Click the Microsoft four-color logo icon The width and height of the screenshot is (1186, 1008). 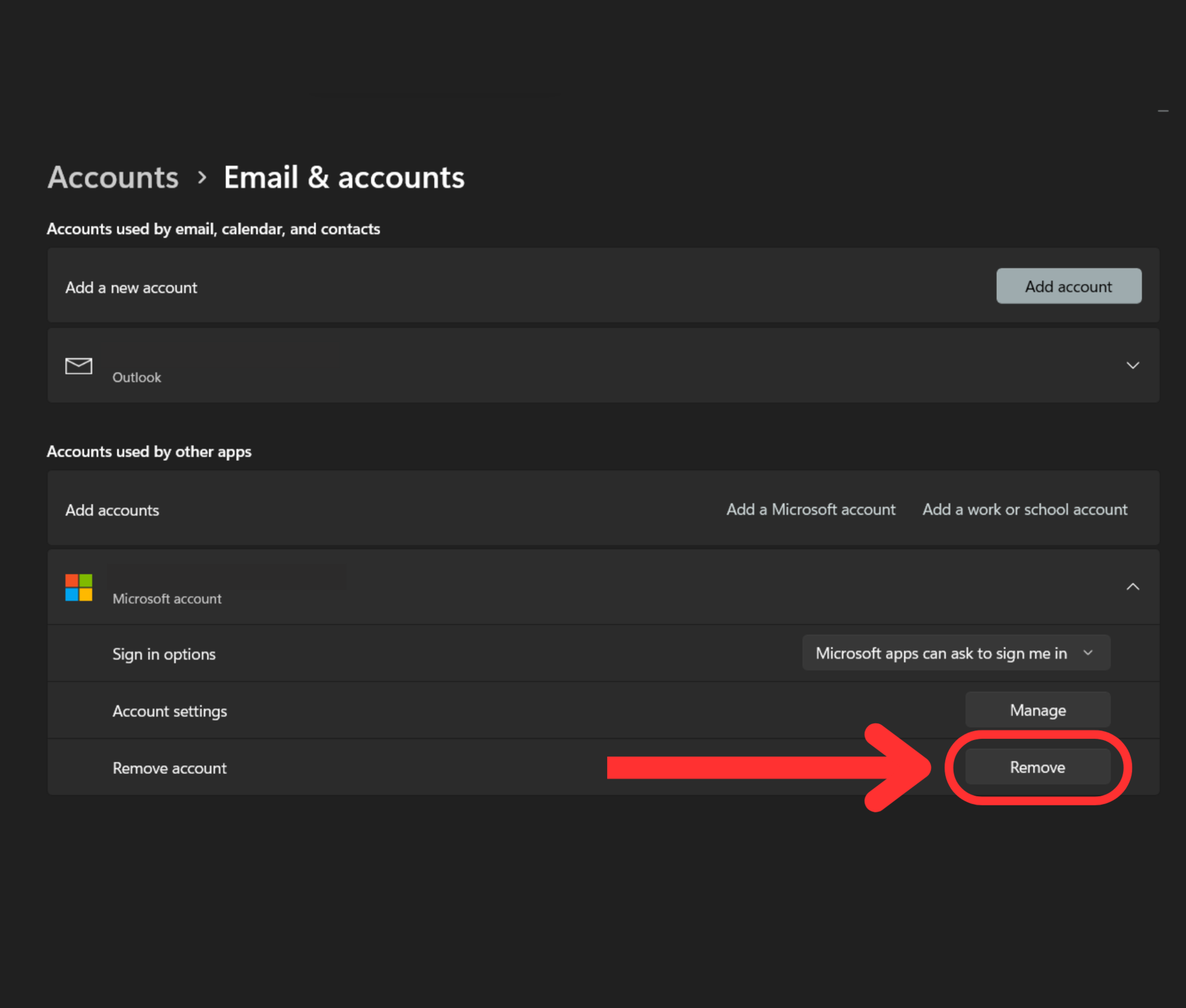(x=78, y=587)
